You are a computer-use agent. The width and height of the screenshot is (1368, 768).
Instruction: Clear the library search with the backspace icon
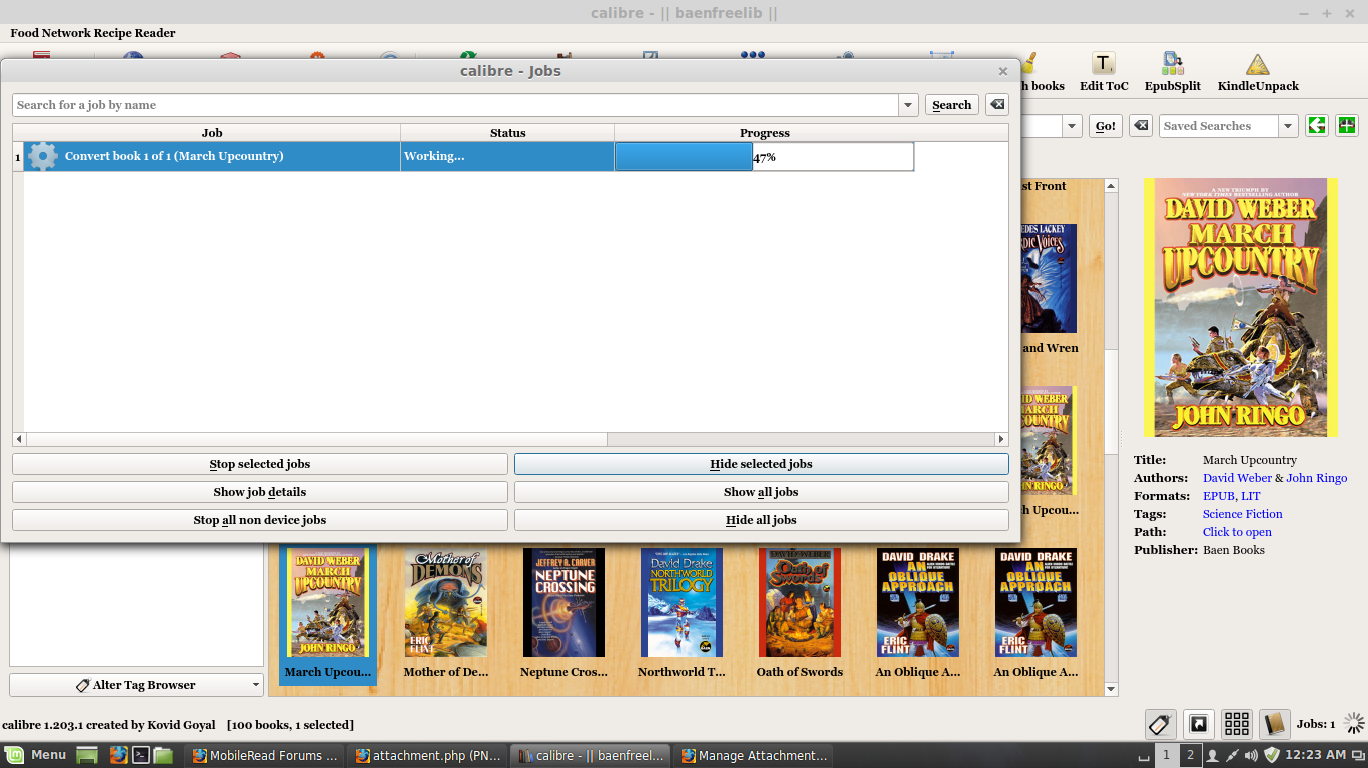pos(1140,126)
